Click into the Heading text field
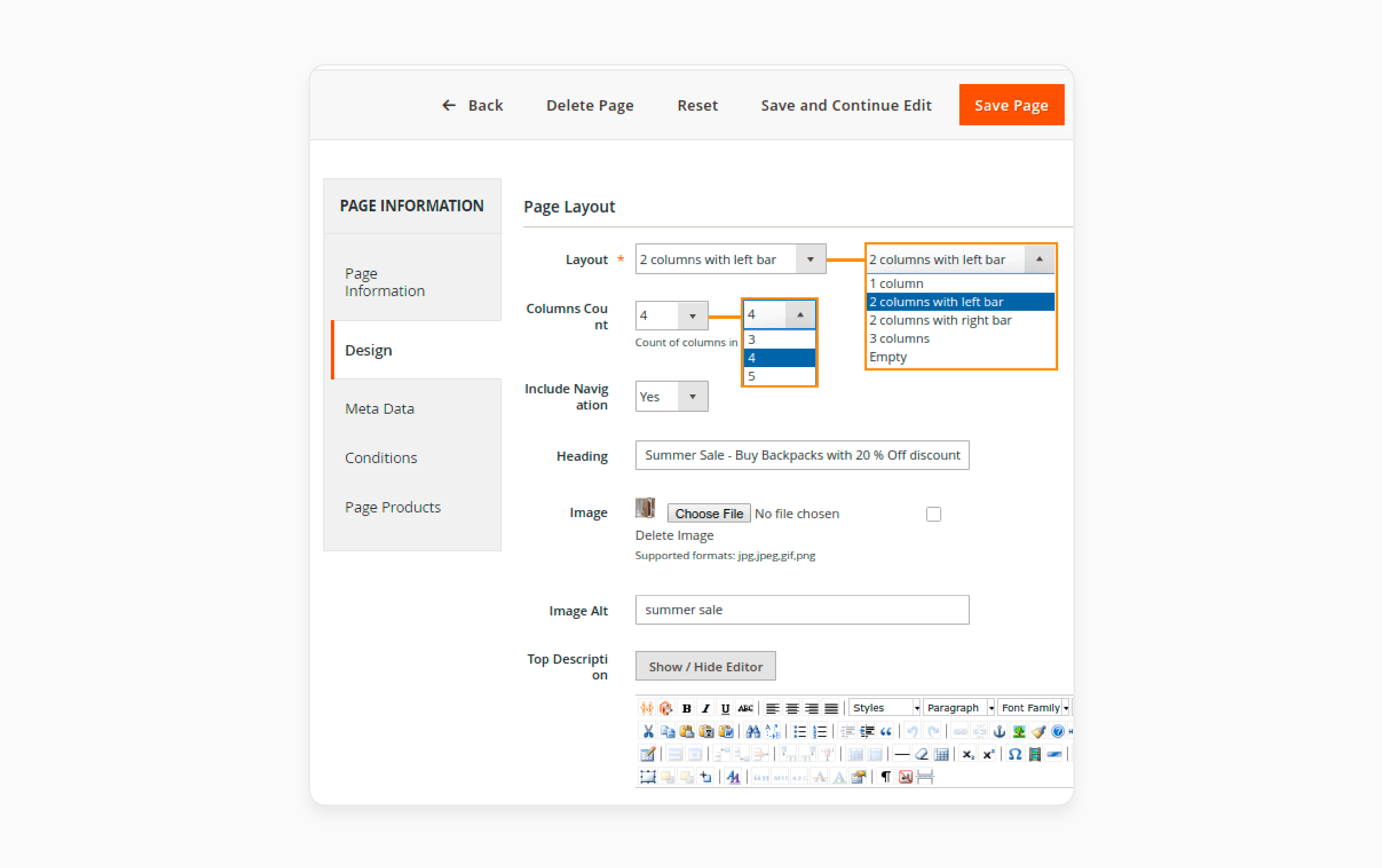The height and width of the screenshot is (868, 1382). click(x=802, y=455)
